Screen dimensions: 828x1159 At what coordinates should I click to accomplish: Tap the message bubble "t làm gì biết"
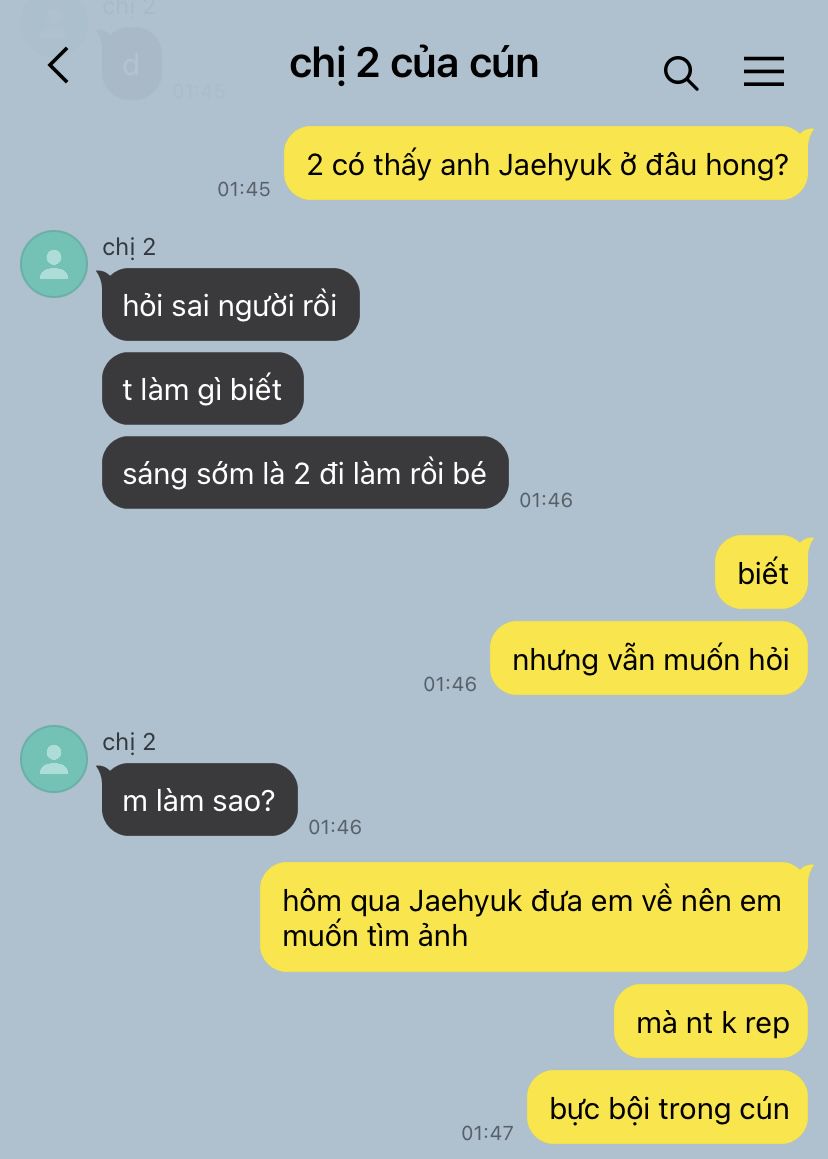point(203,389)
